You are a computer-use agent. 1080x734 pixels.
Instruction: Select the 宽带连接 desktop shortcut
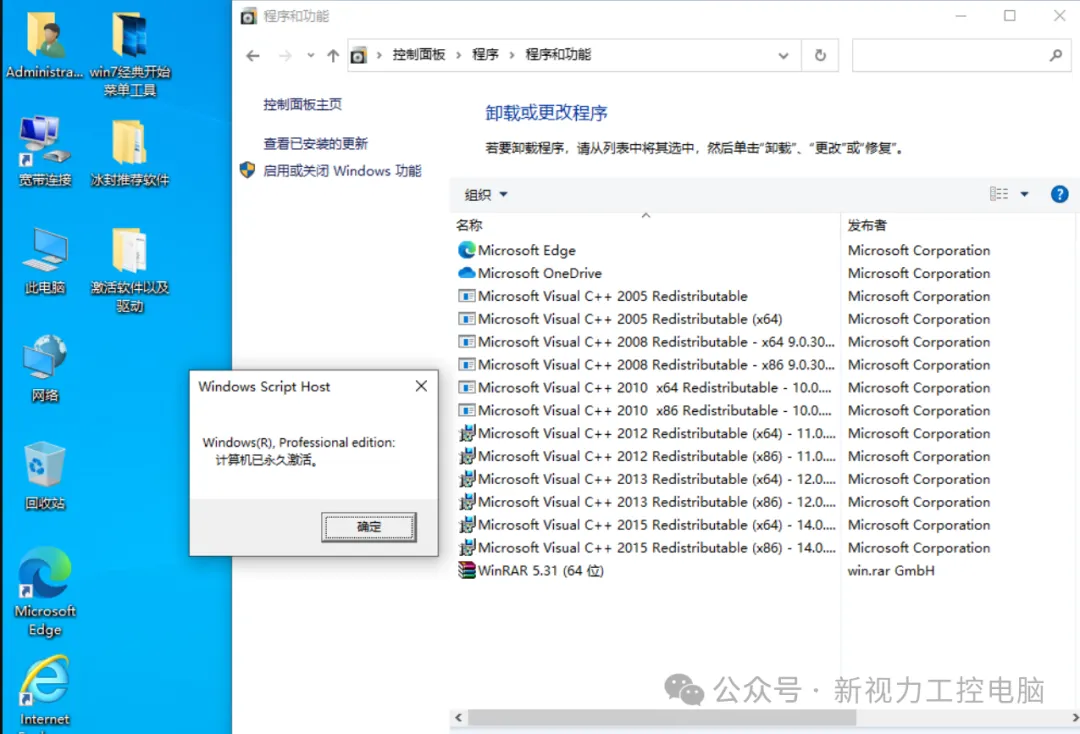(45, 151)
